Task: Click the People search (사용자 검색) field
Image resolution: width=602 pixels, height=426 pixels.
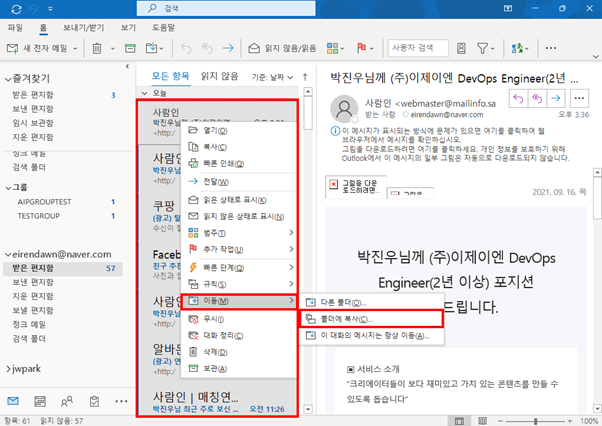Action: coord(418,48)
